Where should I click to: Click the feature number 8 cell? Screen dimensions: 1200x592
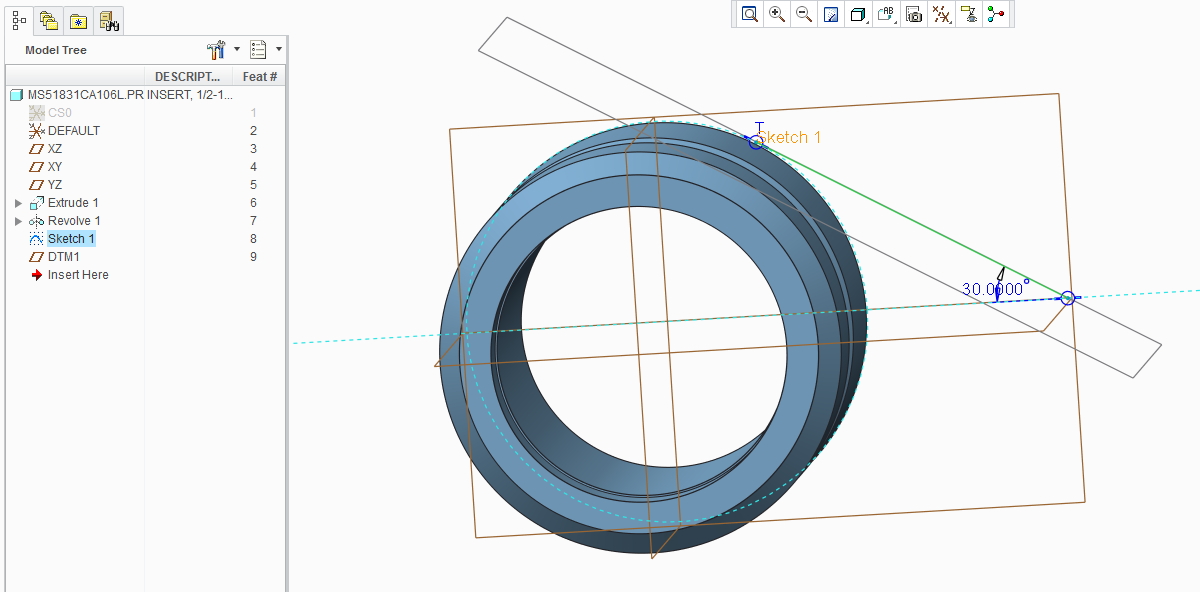click(x=254, y=239)
